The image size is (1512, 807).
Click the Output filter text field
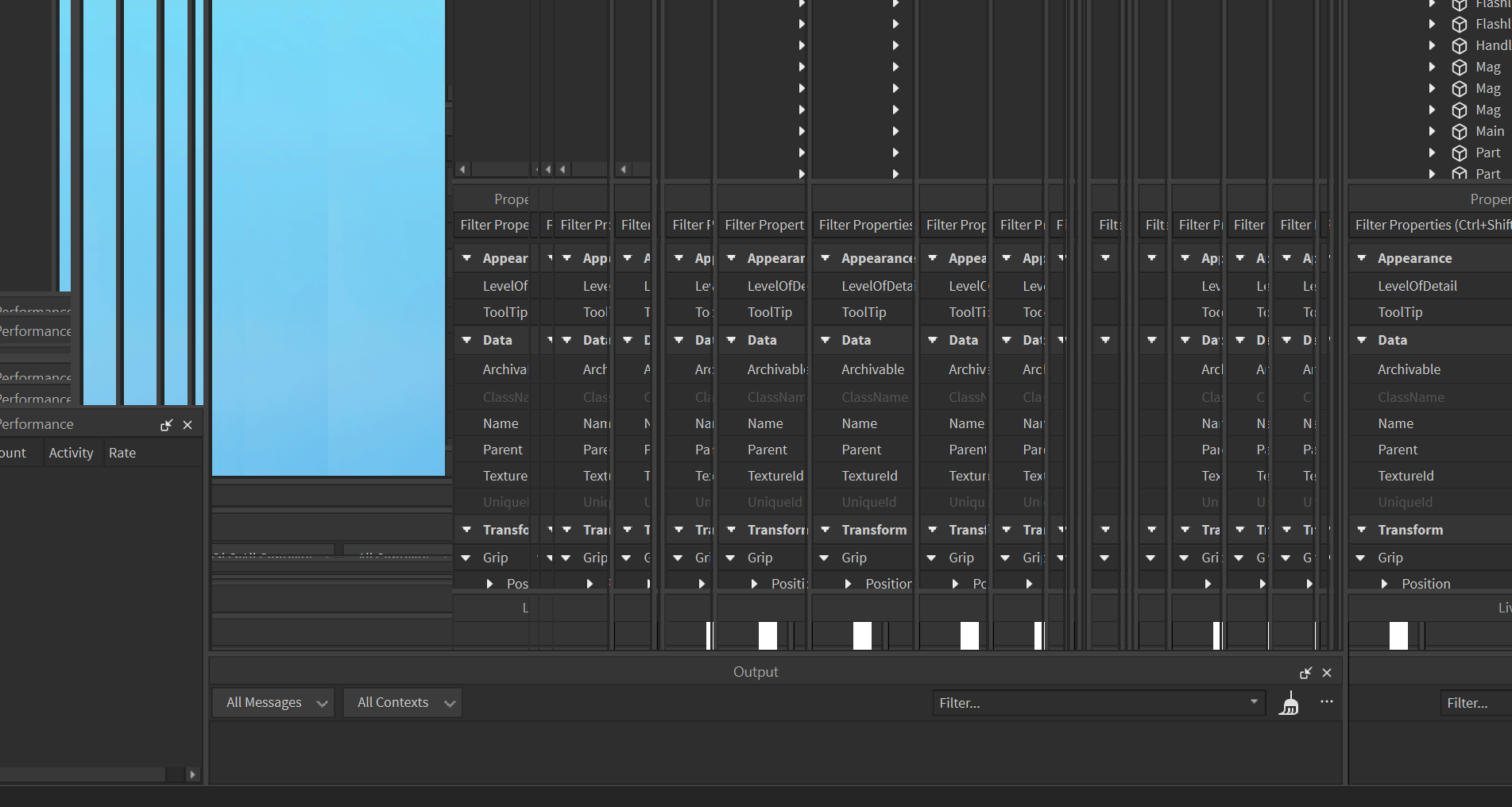pos(1089,703)
